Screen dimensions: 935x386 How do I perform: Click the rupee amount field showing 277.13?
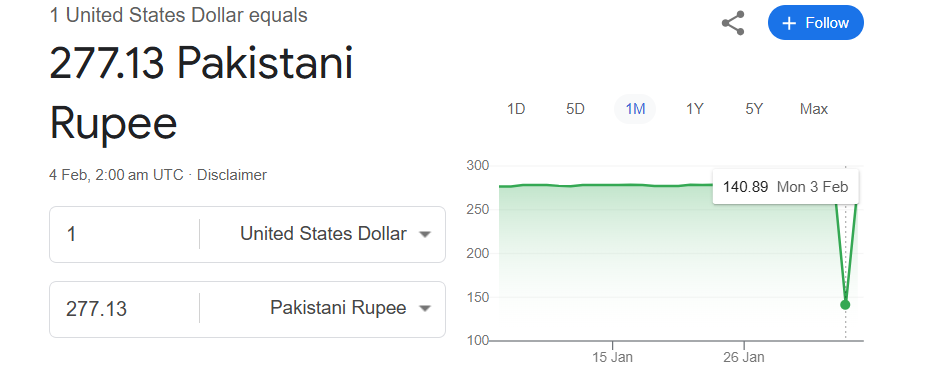[124, 308]
